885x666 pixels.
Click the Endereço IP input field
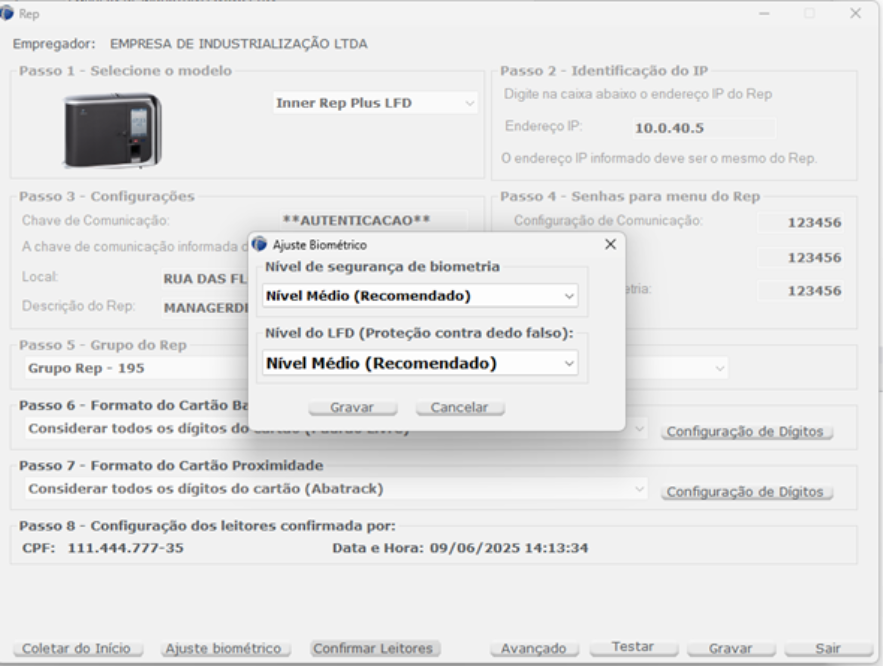[703, 128]
